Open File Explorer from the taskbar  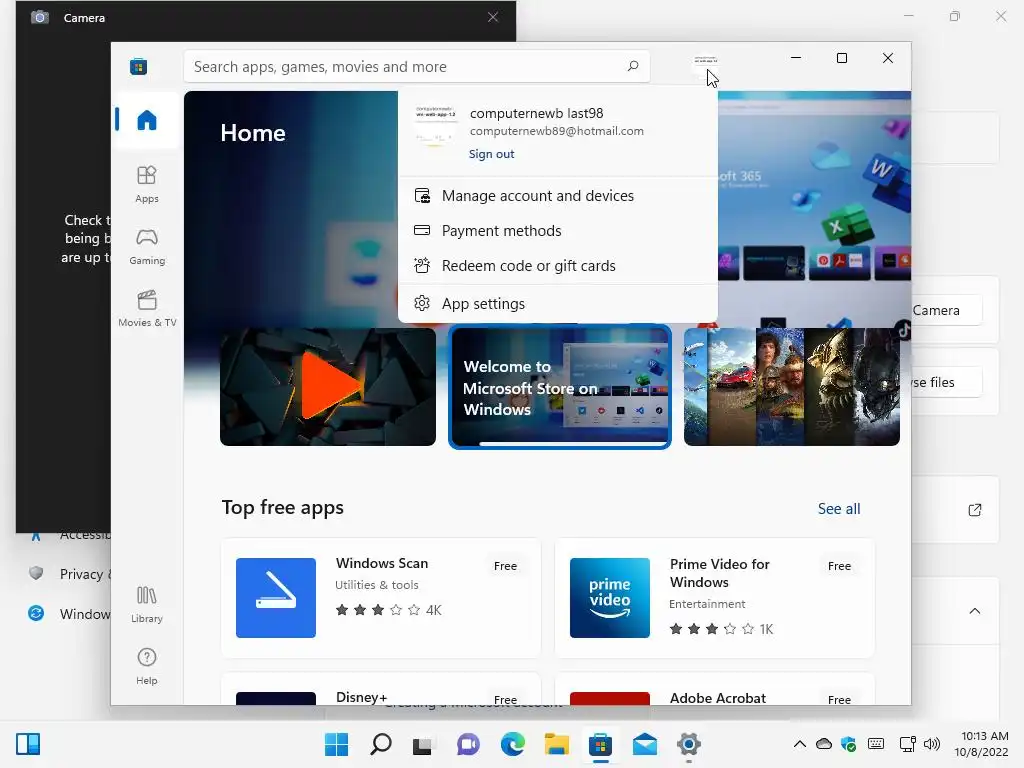pyautogui.click(x=557, y=744)
